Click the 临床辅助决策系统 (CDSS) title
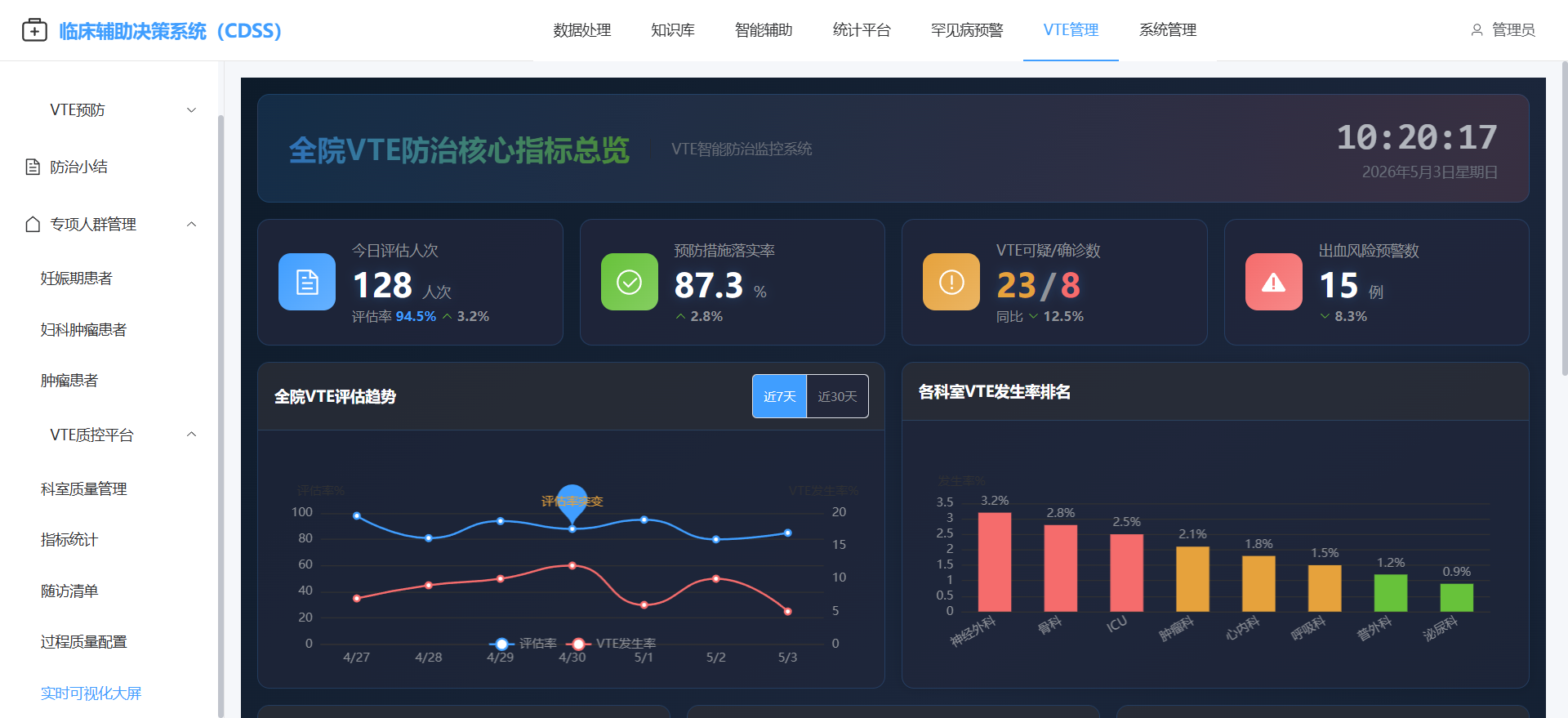The width and height of the screenshot is (1568, 718). (170, 31)
